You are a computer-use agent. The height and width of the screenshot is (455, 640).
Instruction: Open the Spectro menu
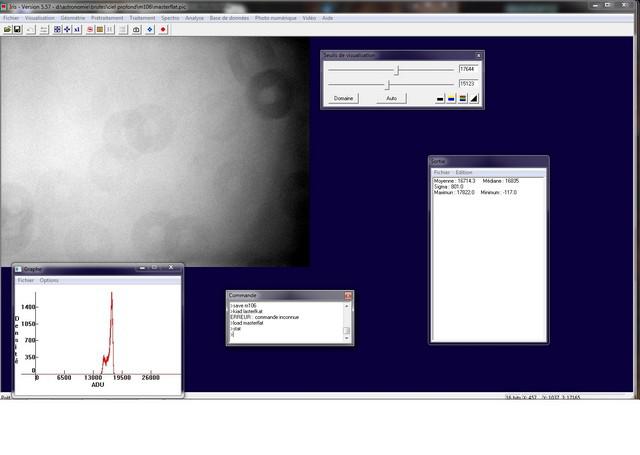(170, 18)
